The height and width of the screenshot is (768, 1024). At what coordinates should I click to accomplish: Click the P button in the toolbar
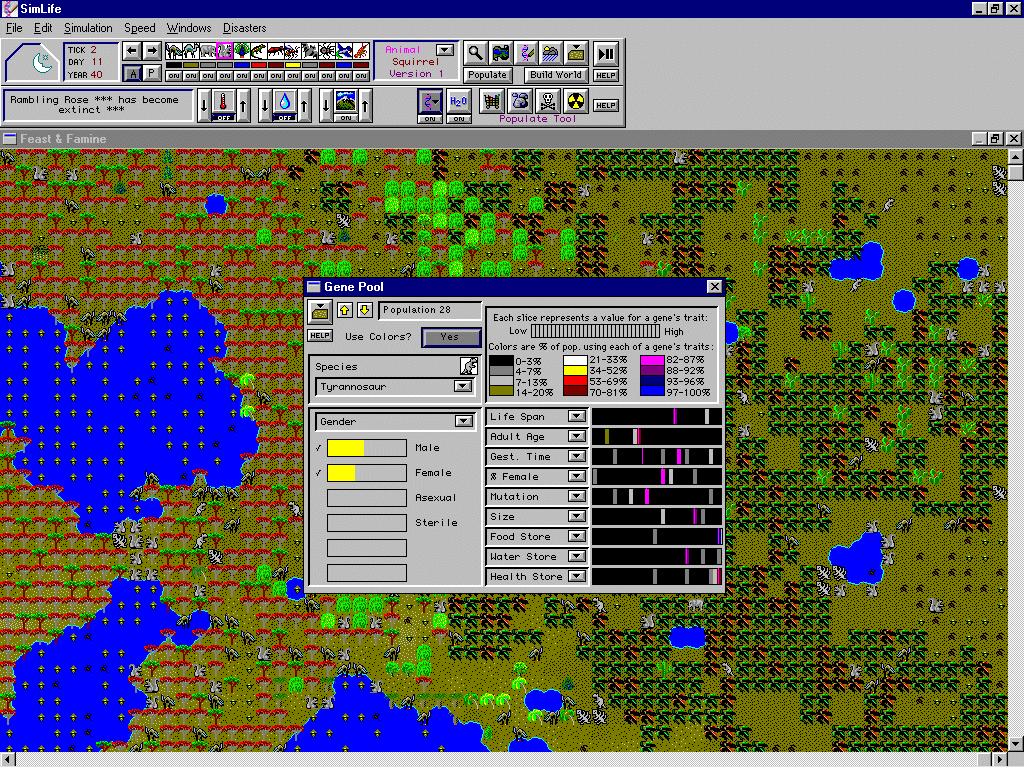point(152,73)
